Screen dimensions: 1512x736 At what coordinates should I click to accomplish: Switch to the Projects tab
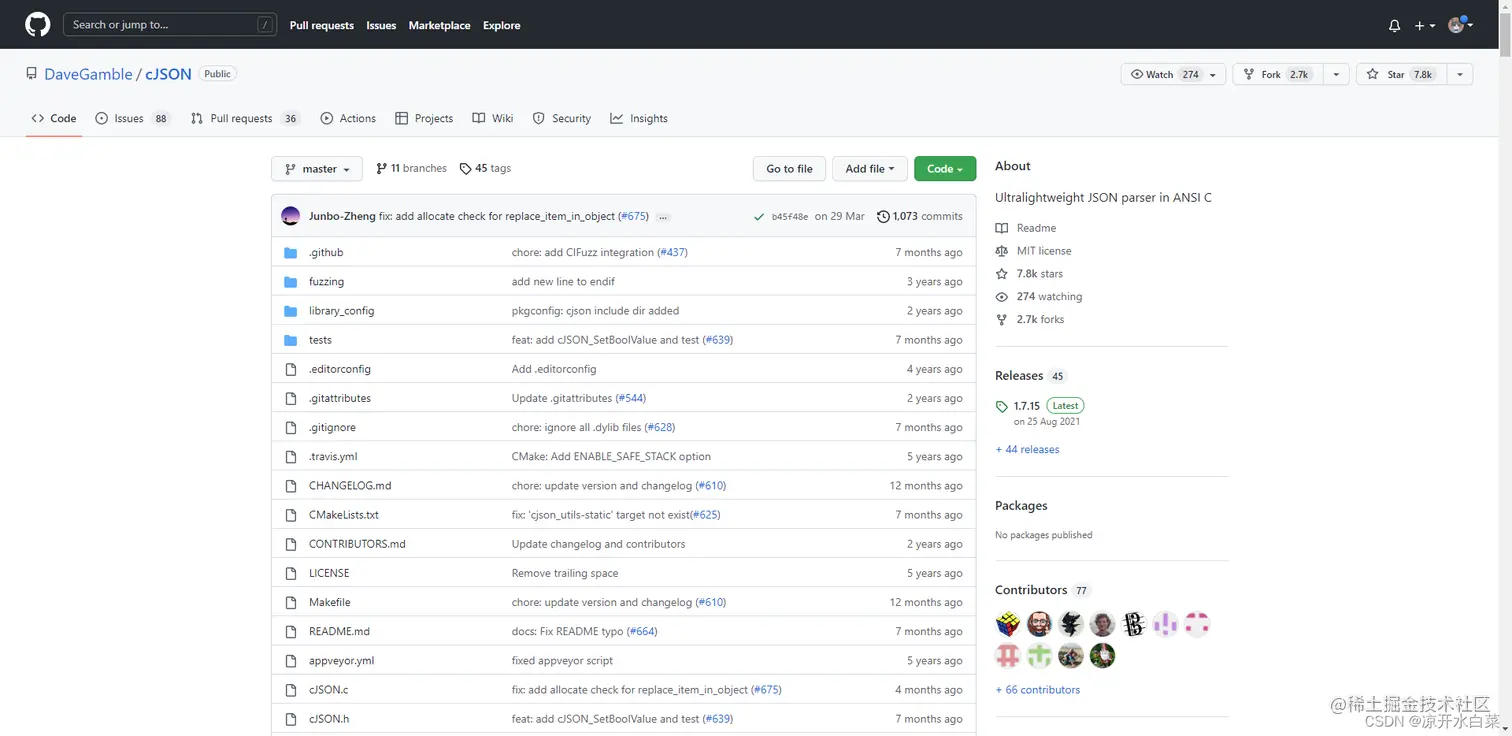pos(424,118)
